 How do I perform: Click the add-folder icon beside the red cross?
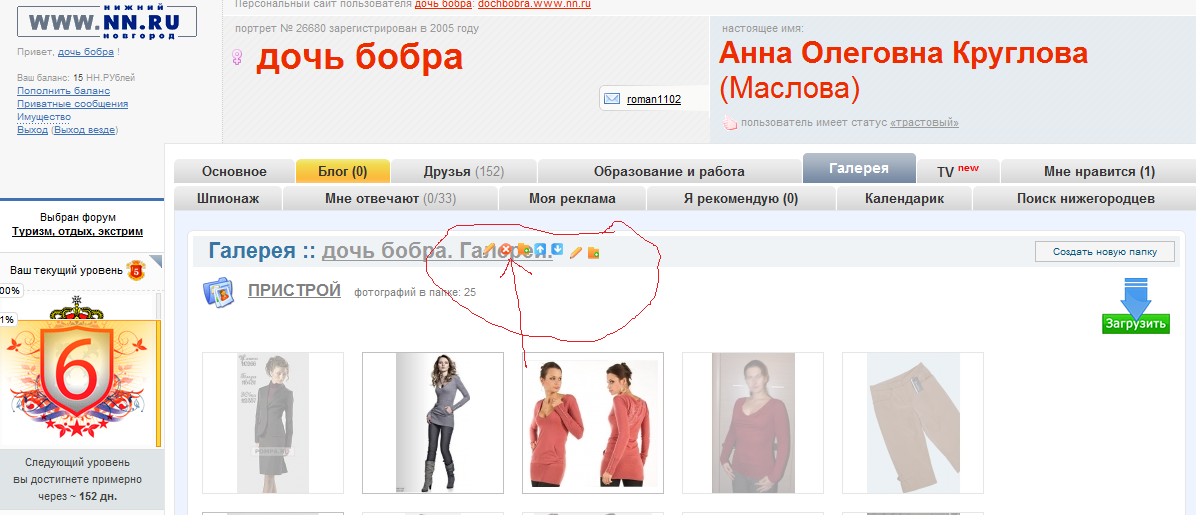523,249
